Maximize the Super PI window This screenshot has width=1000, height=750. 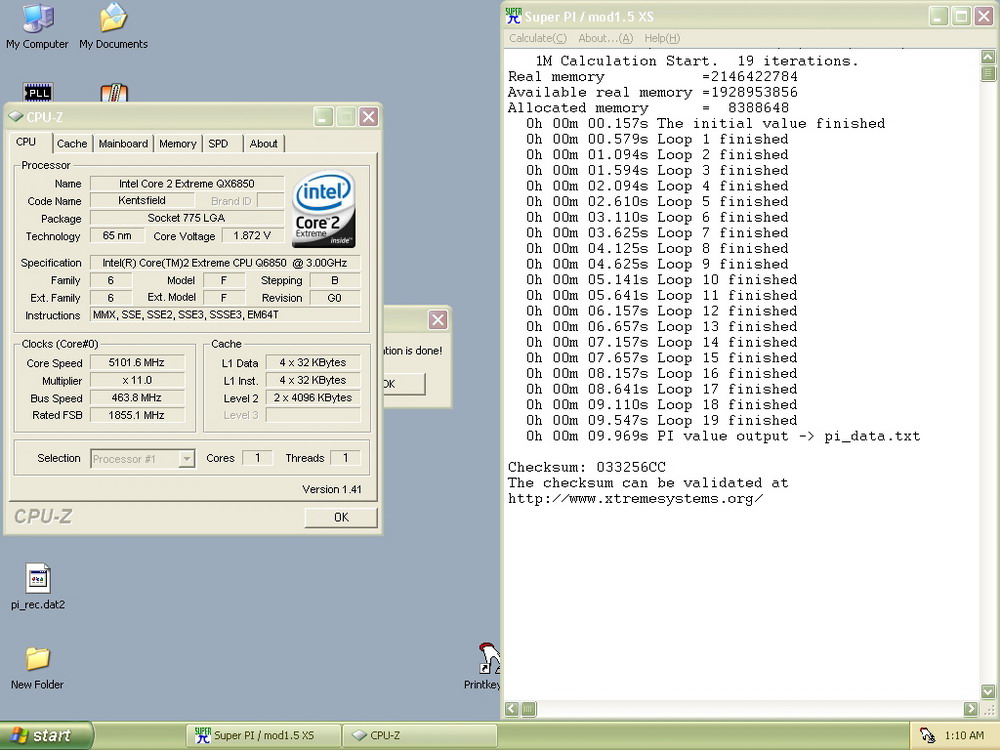click(961, 16)
